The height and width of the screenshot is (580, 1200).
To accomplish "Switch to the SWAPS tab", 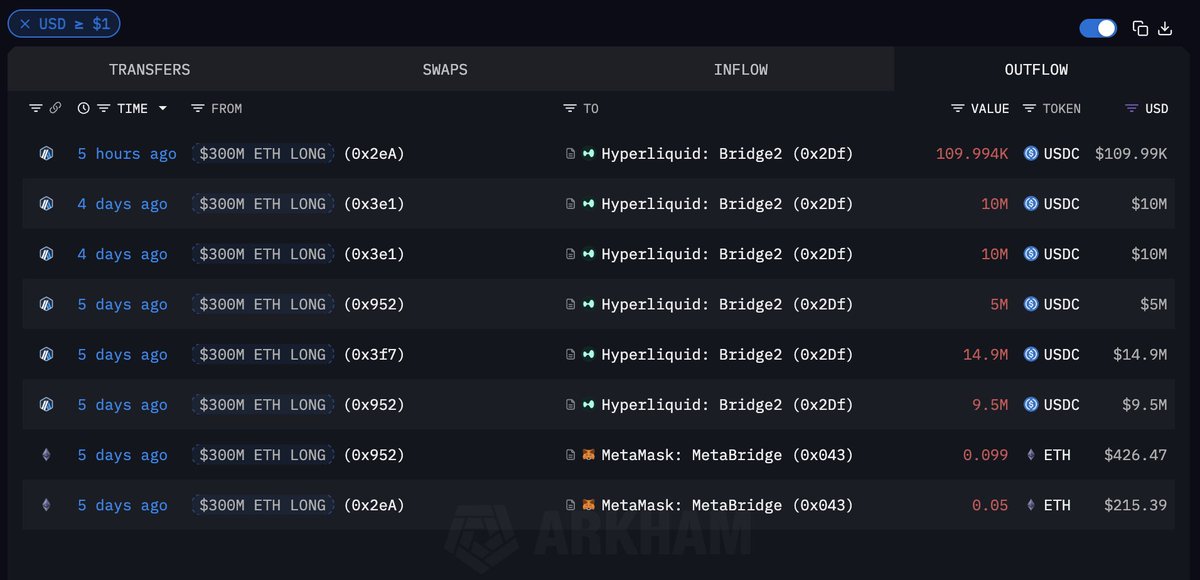I will (x=445, y=70).
